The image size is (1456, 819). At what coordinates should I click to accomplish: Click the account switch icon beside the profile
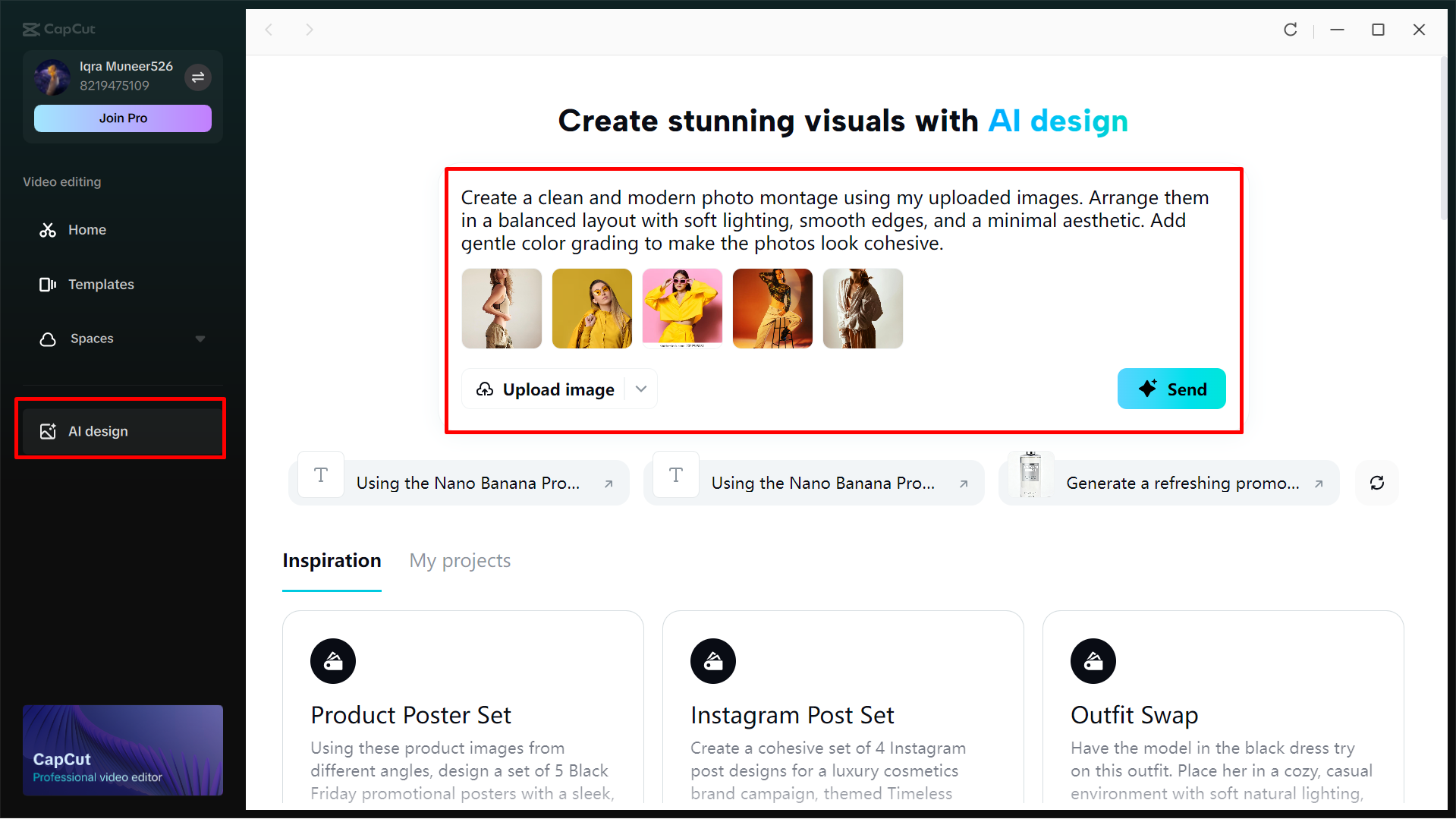pos(198,77)
